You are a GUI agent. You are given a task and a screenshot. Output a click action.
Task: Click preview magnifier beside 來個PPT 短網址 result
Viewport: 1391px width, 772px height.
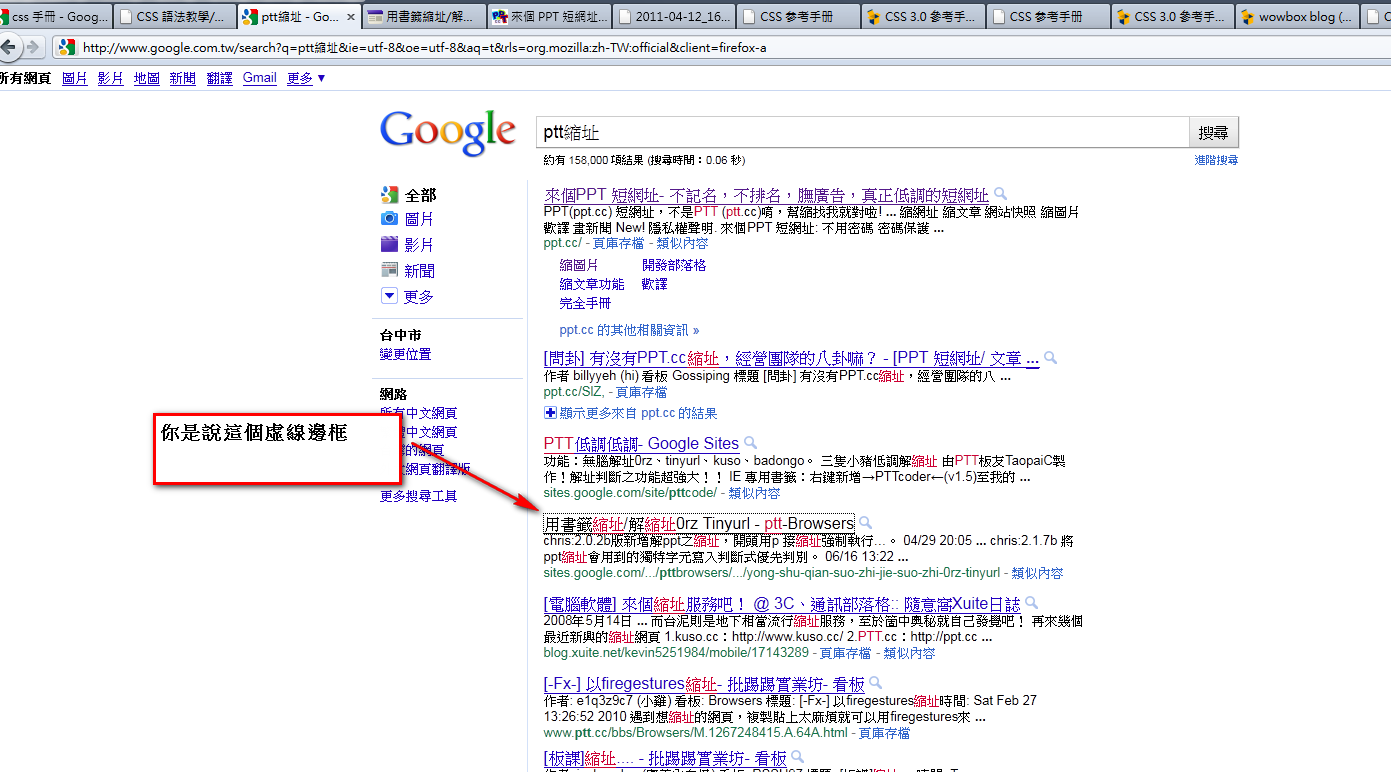click(x=1000, y=195)
